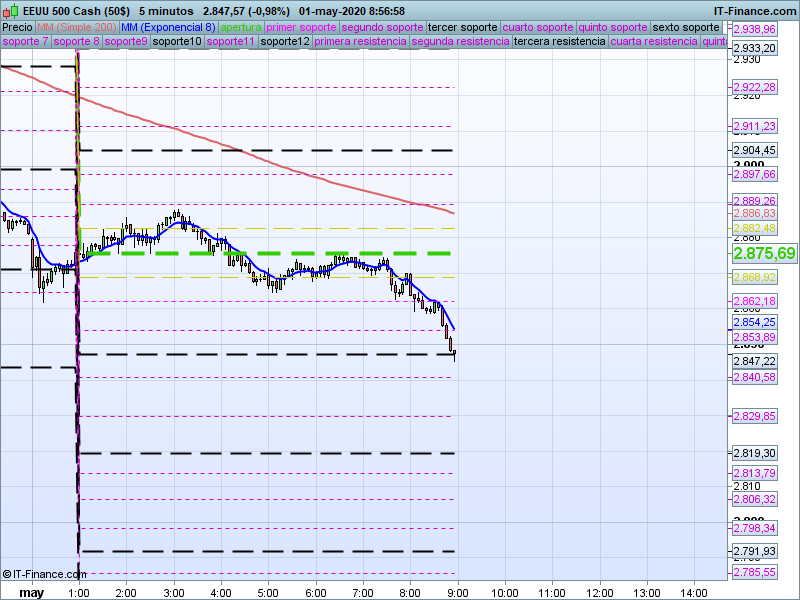This screenshot has height=600, width=800.
Task: Select the MM (Simple 200) indicator label
Action: (75, 27)
